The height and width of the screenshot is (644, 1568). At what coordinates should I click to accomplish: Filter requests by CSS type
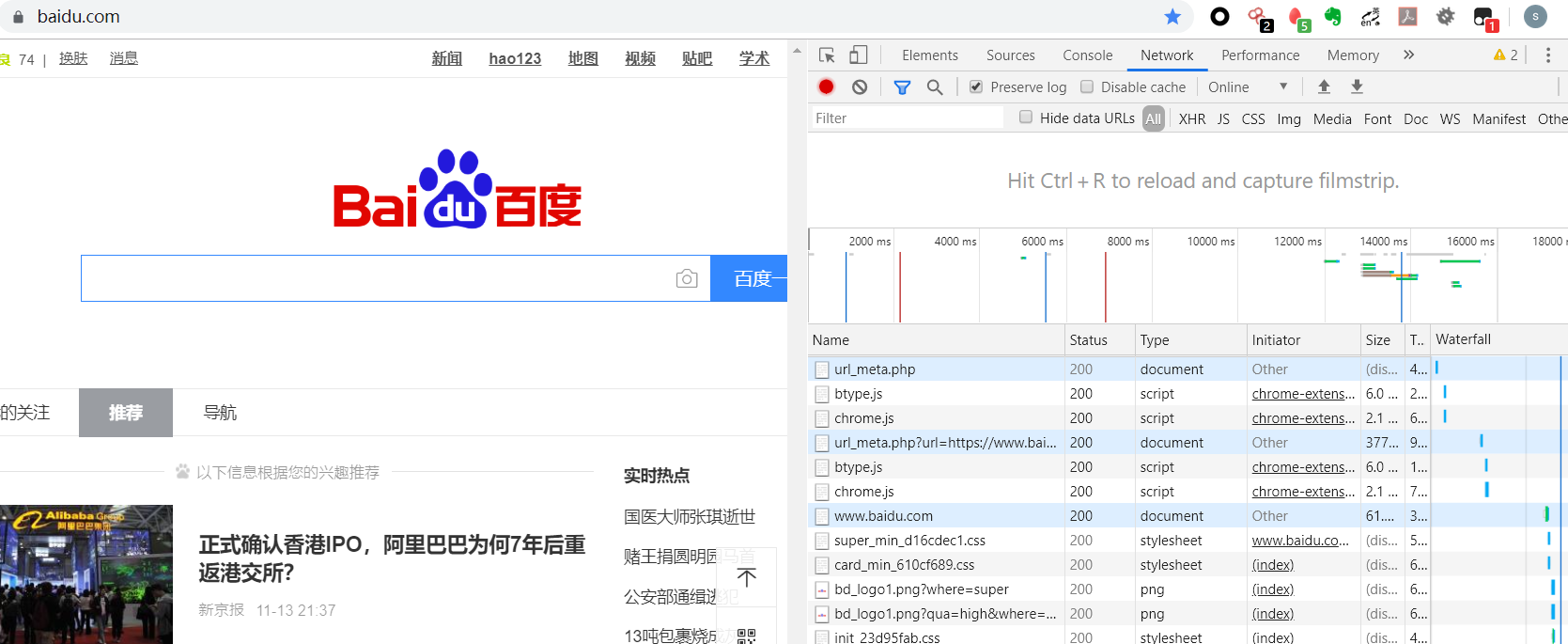pyautogui.click(x=1253, y=118)
